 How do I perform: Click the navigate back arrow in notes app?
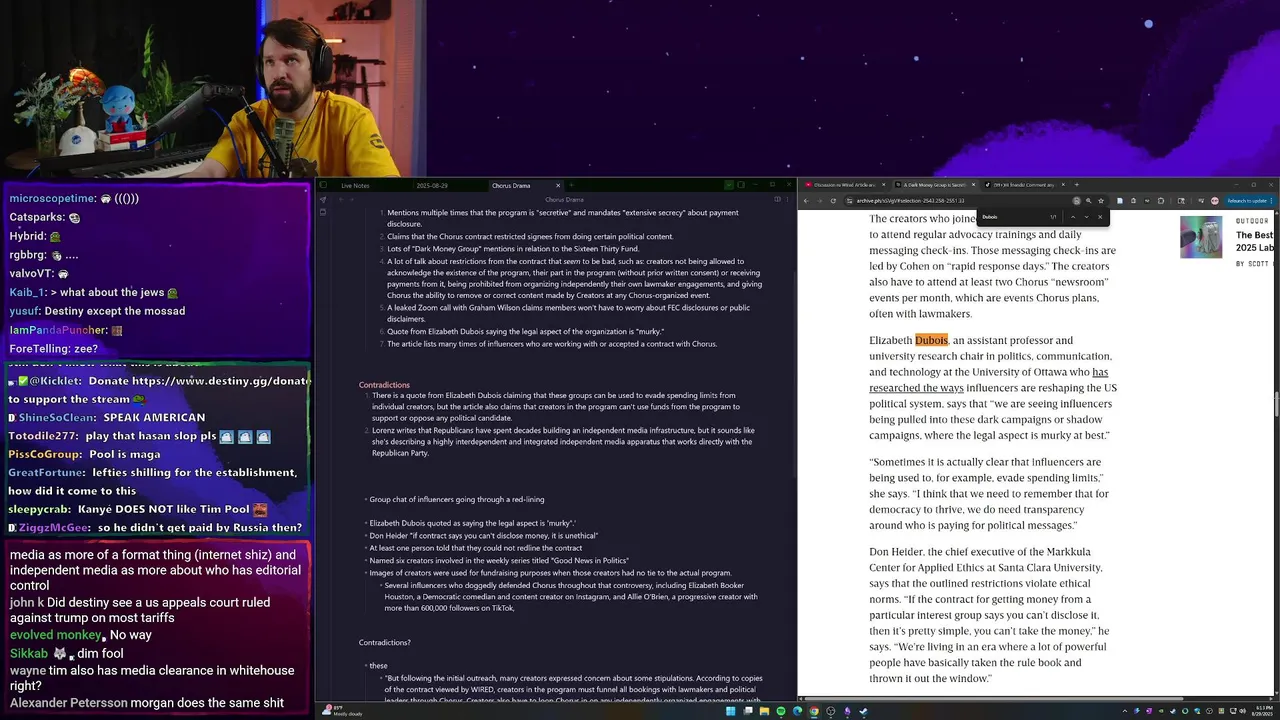click(x=341, y=199)
